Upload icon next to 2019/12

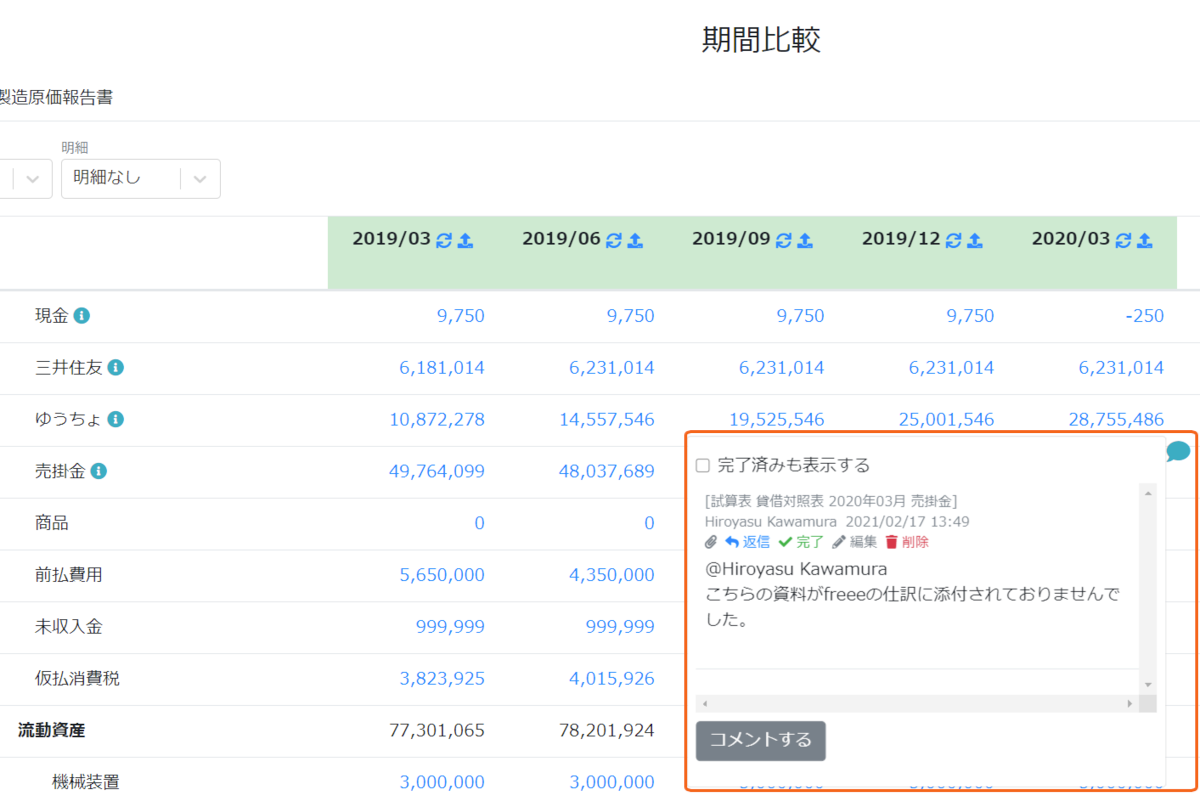[x=976, y=240]
